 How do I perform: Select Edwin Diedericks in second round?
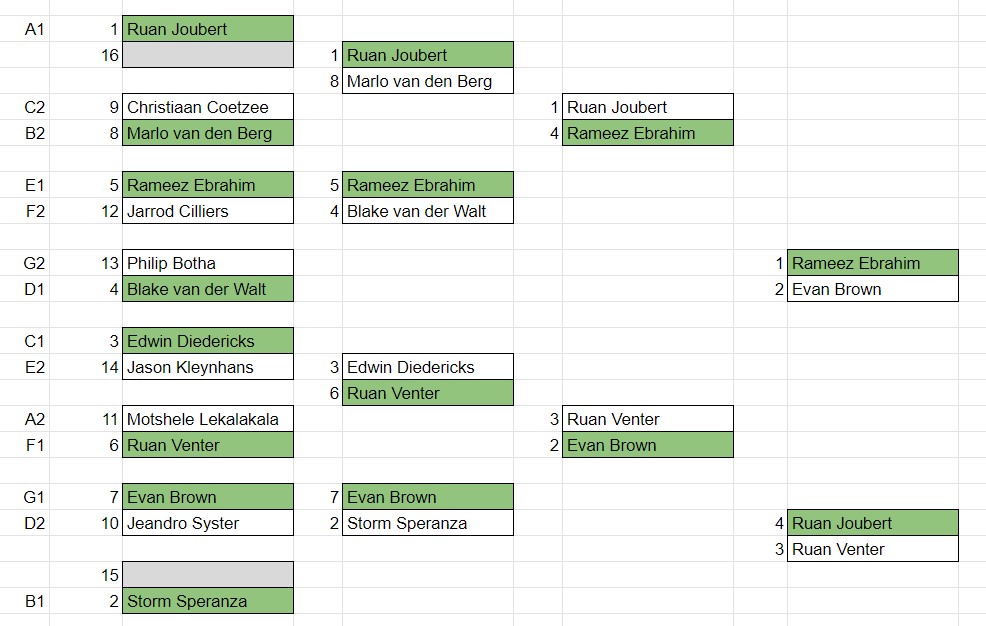(428, 367)
